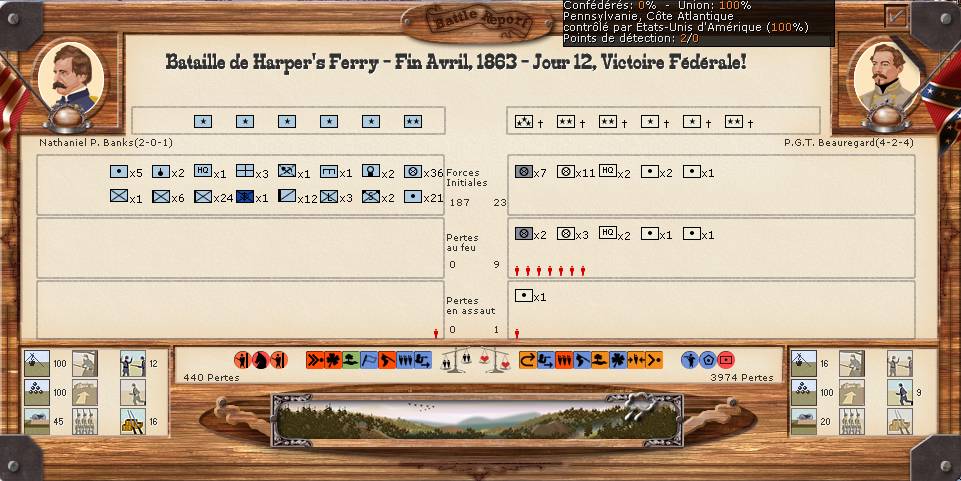961x481 pixels.
Task: Click the red heart icon beside scales
Action: pos(487,357)
